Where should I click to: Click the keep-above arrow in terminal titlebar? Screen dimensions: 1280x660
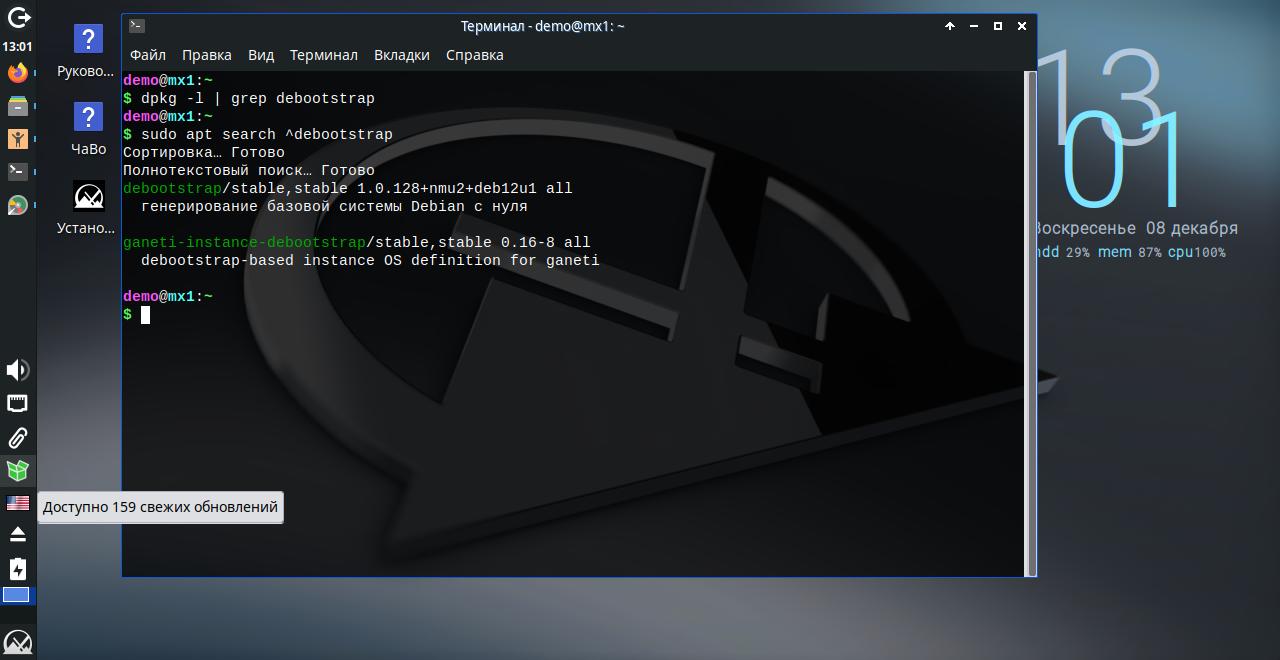(x=950, y=26)
